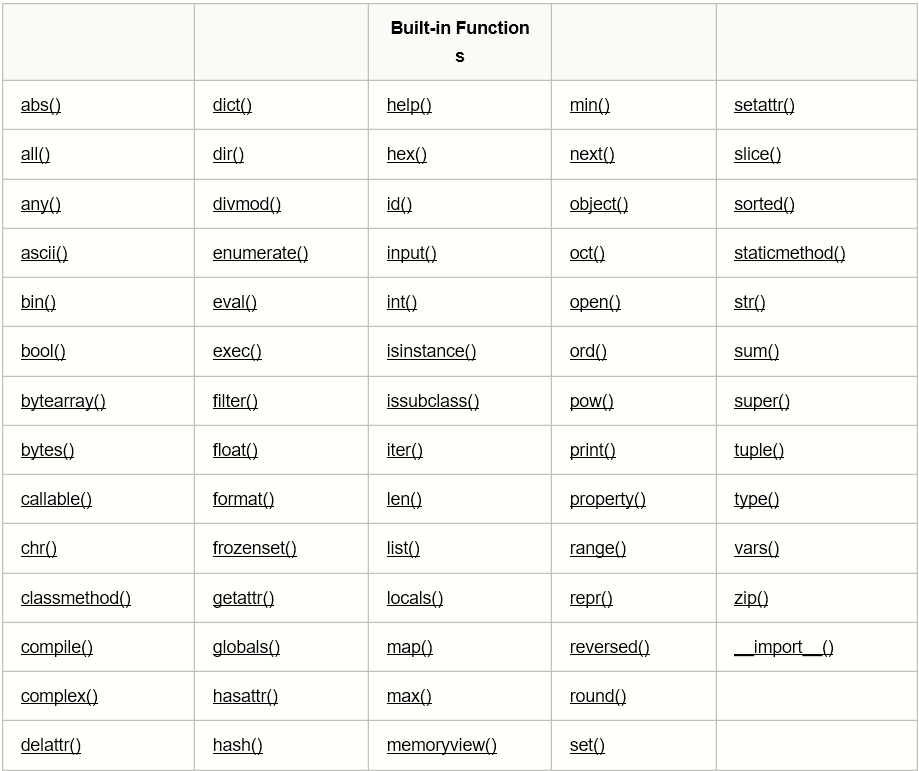Follow the staticmethod() link
Screen dimensions: 919x771
coord(789,253)
